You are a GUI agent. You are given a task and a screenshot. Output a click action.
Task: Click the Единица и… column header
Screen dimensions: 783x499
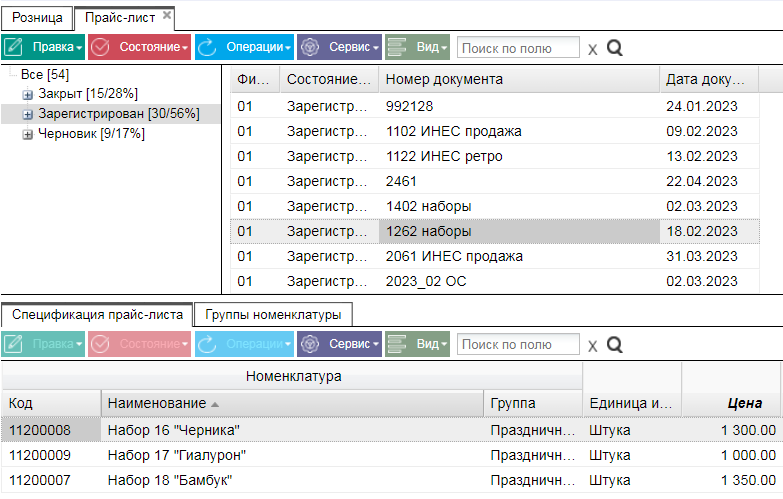(632, 403)
